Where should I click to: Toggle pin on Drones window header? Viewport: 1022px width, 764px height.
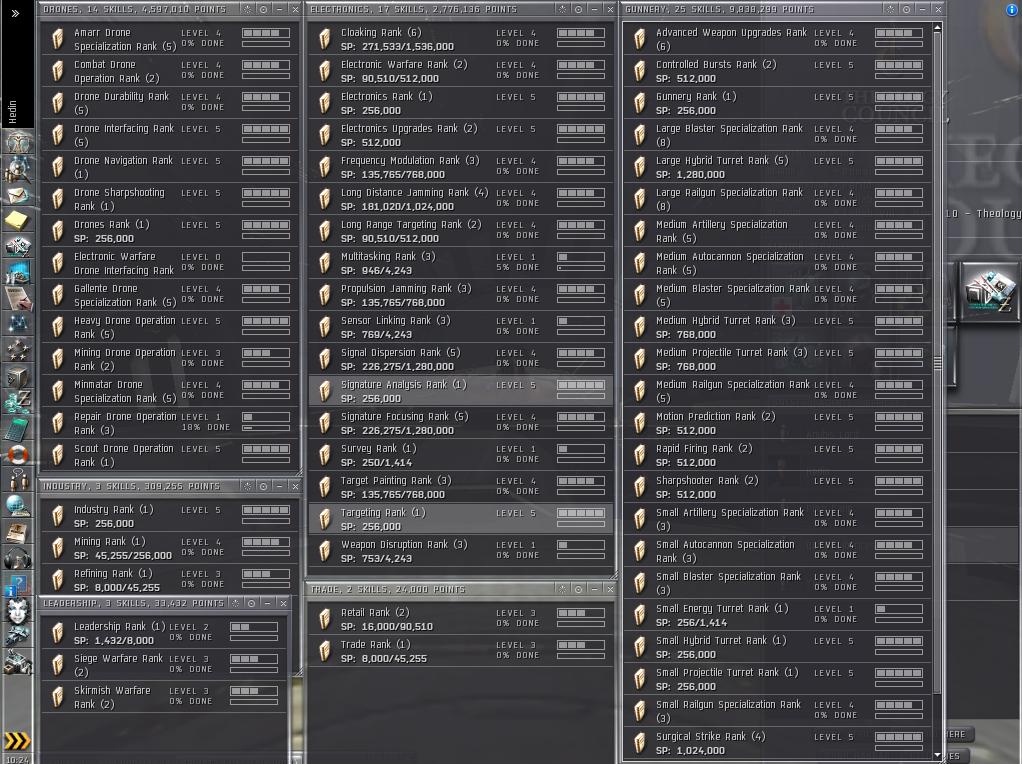248,9
